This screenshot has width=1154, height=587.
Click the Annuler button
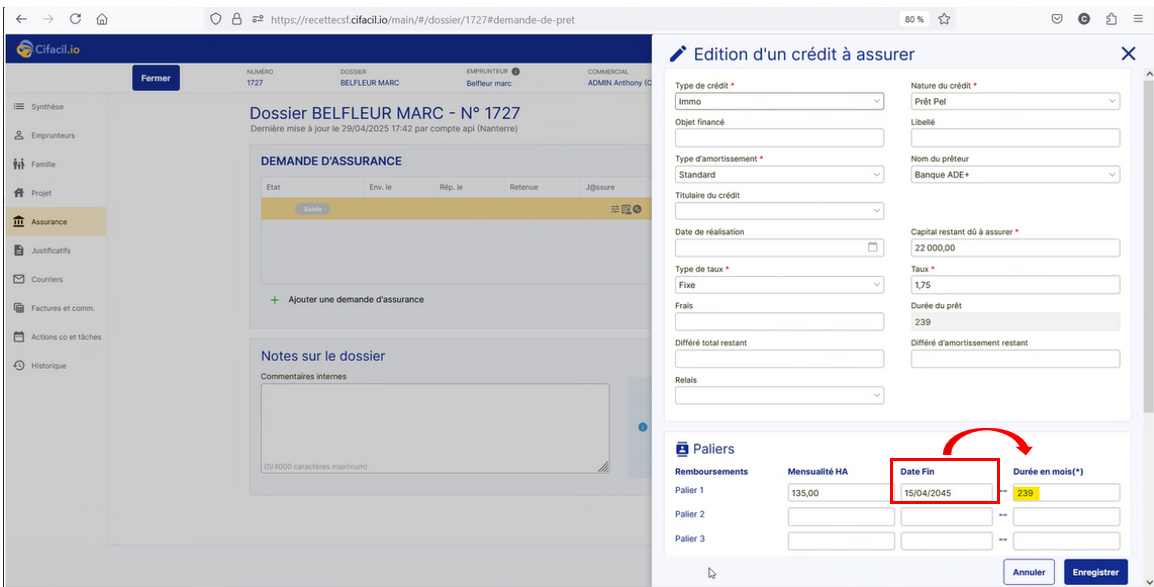pyautogui.click(x=1029, y=572)
